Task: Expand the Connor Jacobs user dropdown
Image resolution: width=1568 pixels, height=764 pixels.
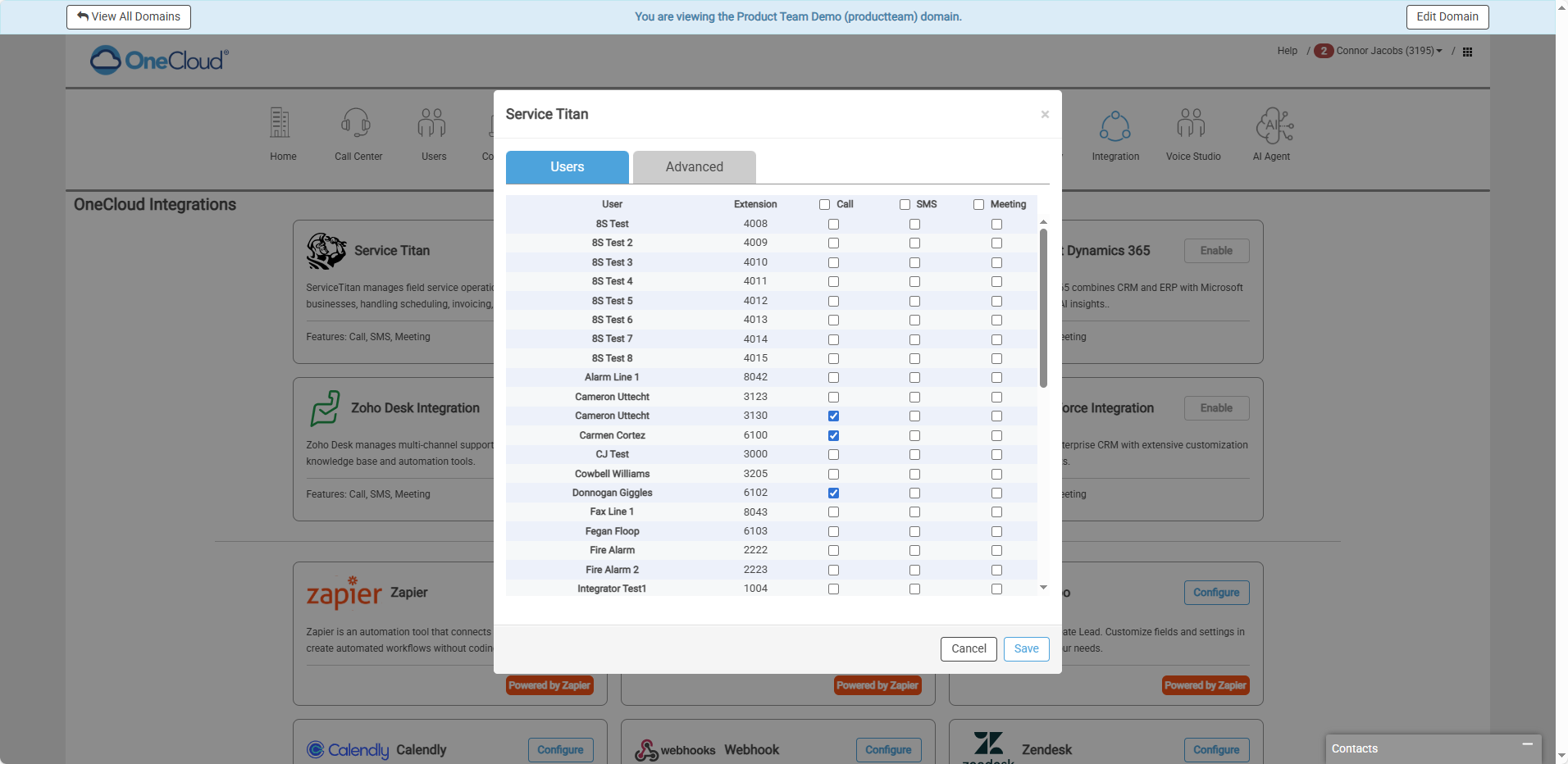Action: [x=1388, y=51]
